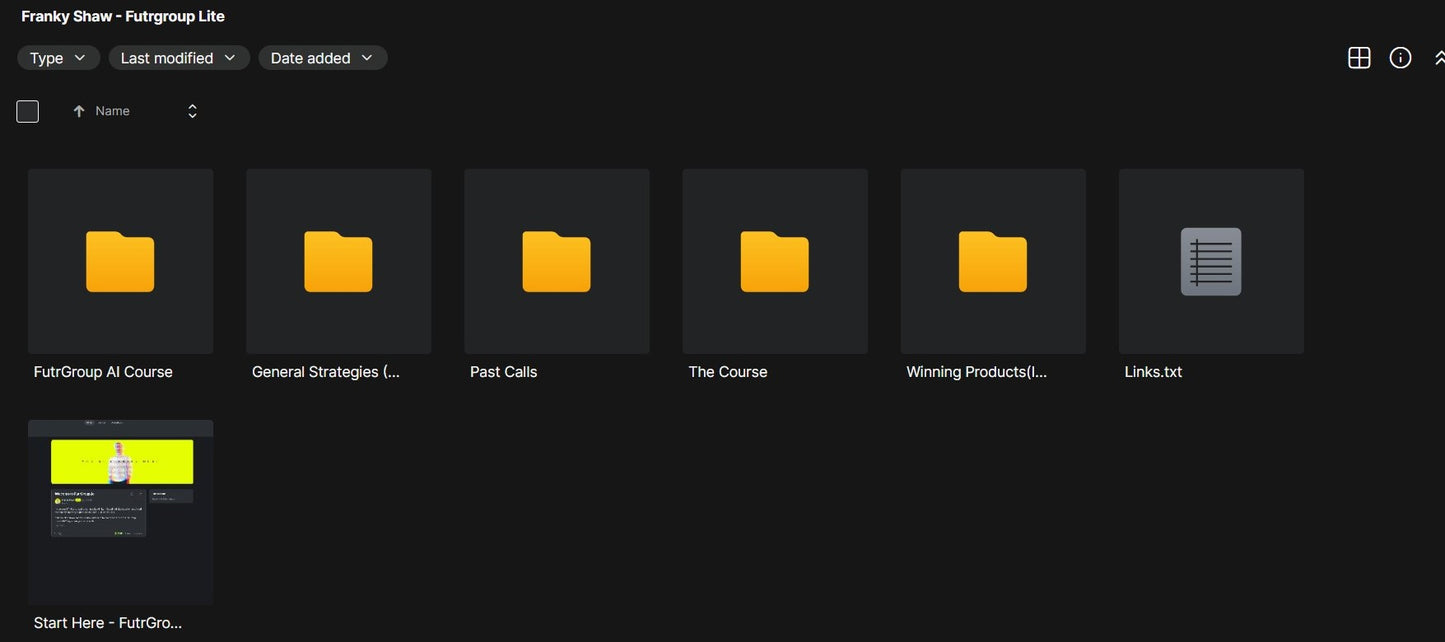Viewport: 1445px width, 642px height.
Task: Open the General Strategies folder icon
Action: point(338,262)
